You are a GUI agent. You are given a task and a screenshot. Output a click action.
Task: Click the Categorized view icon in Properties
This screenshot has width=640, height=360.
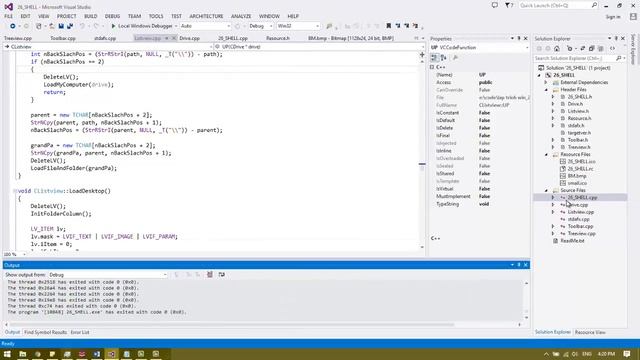click(x=434, y=58)
